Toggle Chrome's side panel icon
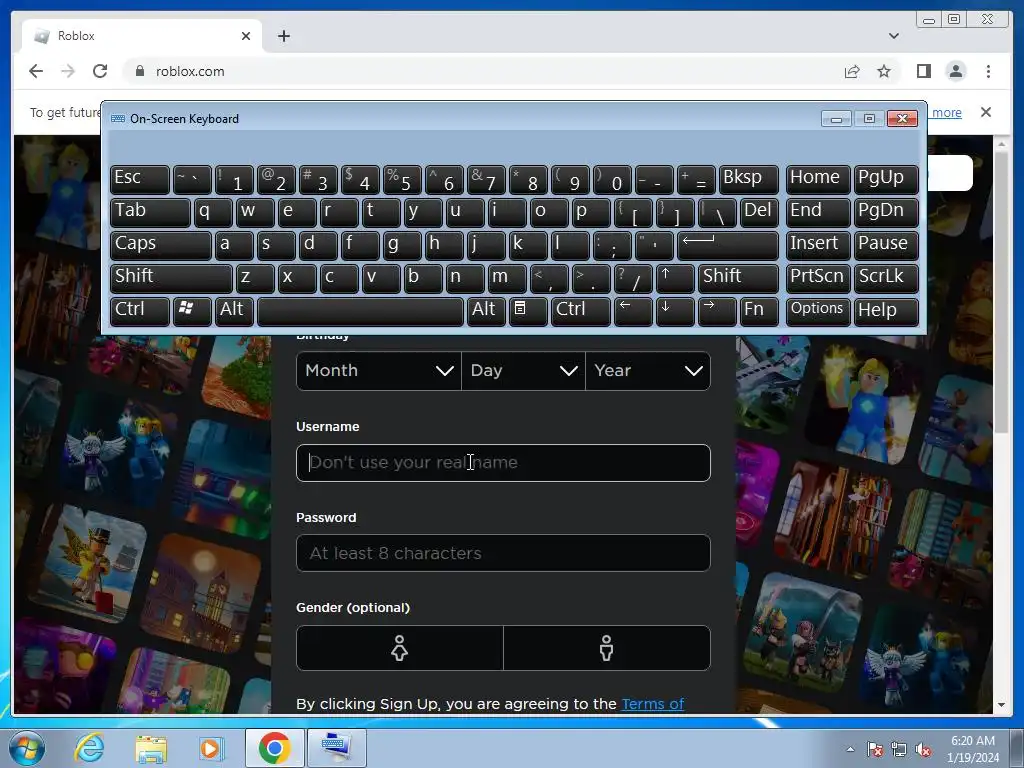The width and height of the screenshot is (1024, 768). (923, 71)
